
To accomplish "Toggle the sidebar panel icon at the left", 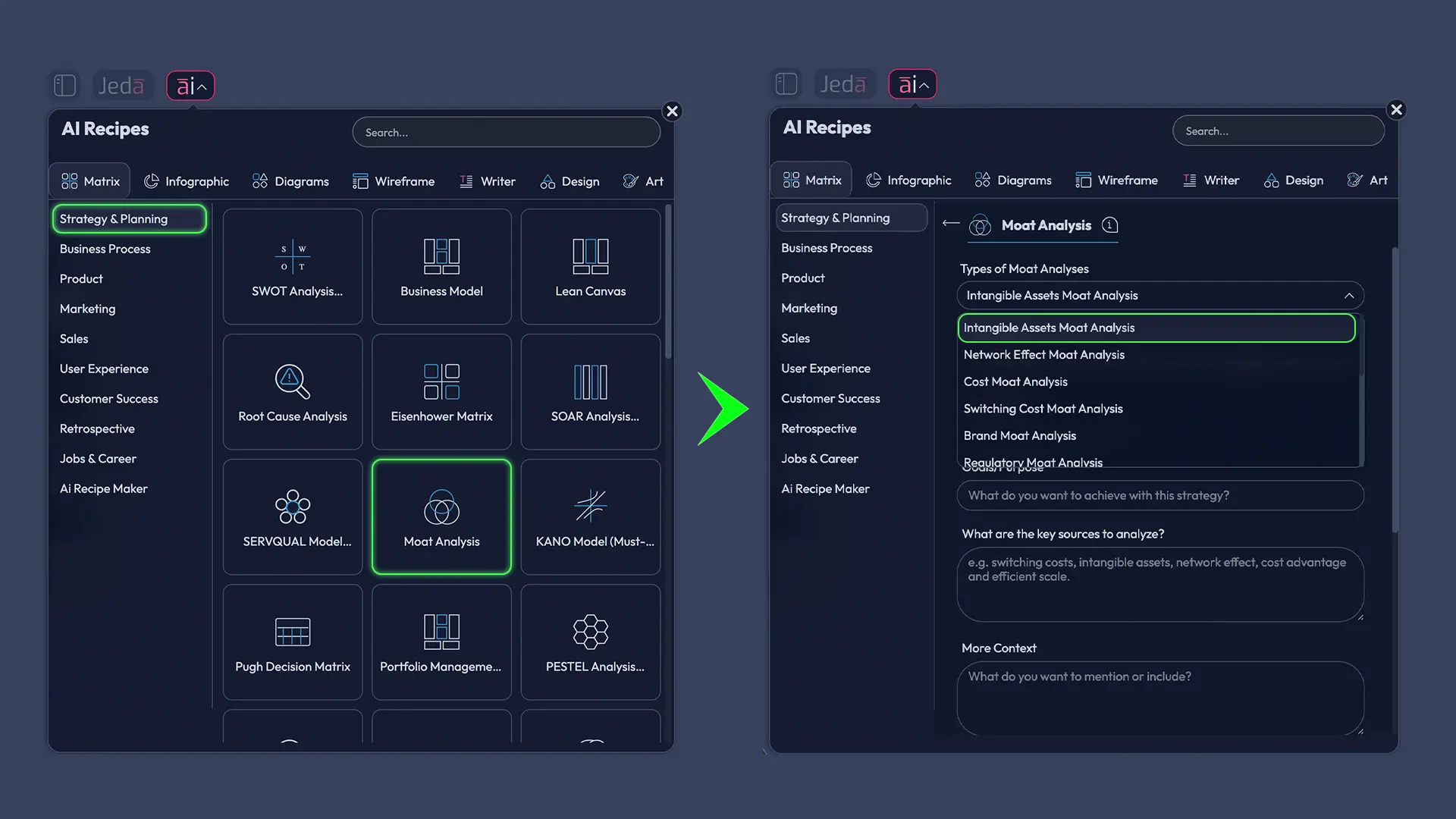I will 64,86.
